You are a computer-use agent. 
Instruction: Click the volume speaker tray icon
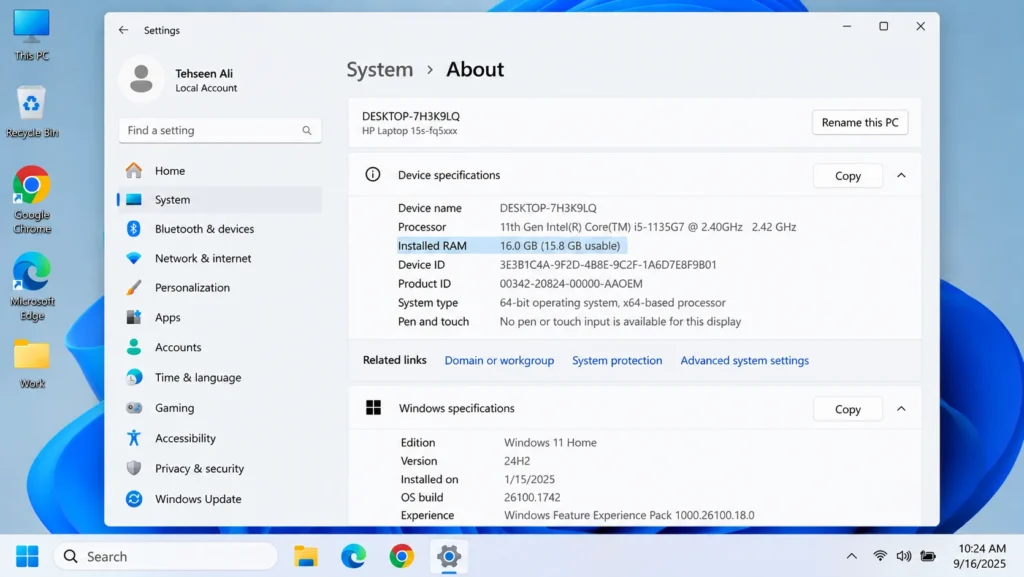904,556
